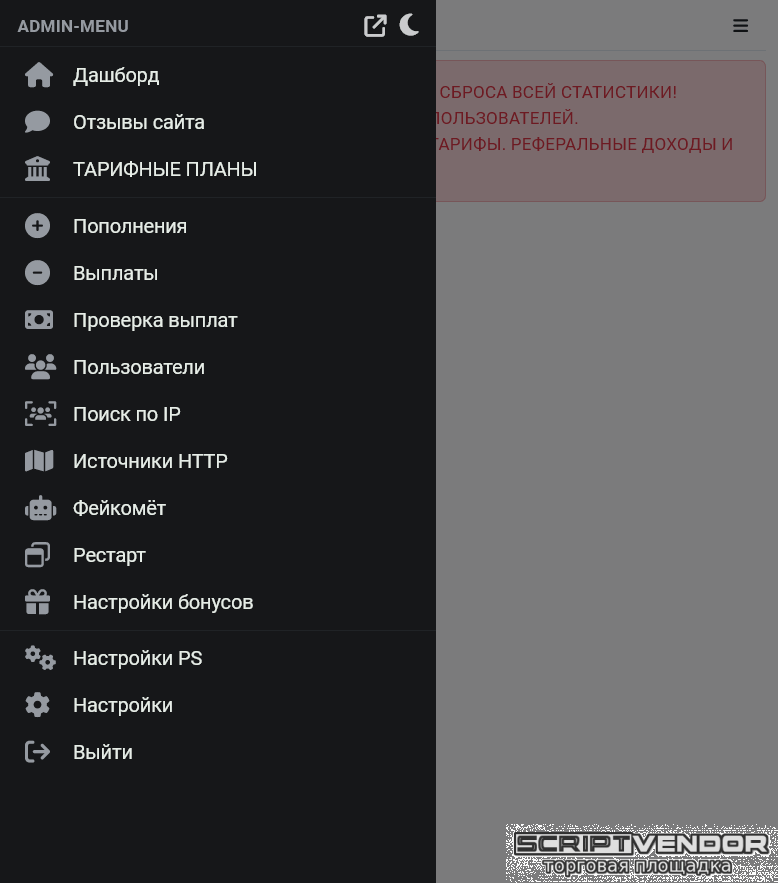Screen dimensions: 778x883
Task: Click the house icon next to Дашборд
Action: (x=39, y=75)
